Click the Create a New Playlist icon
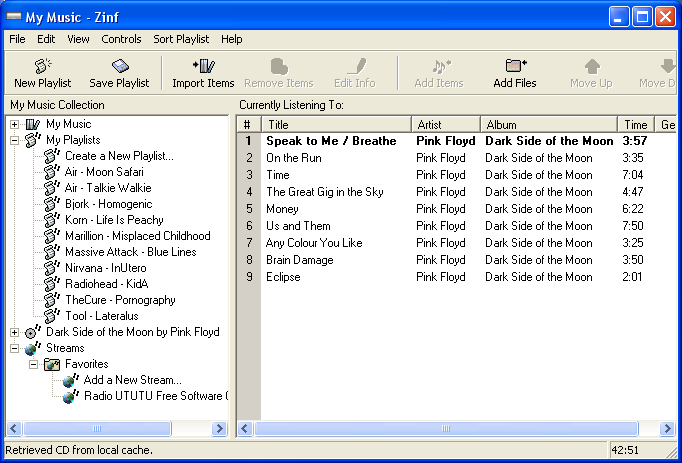682x463 pixels. (x=52, y=156)
